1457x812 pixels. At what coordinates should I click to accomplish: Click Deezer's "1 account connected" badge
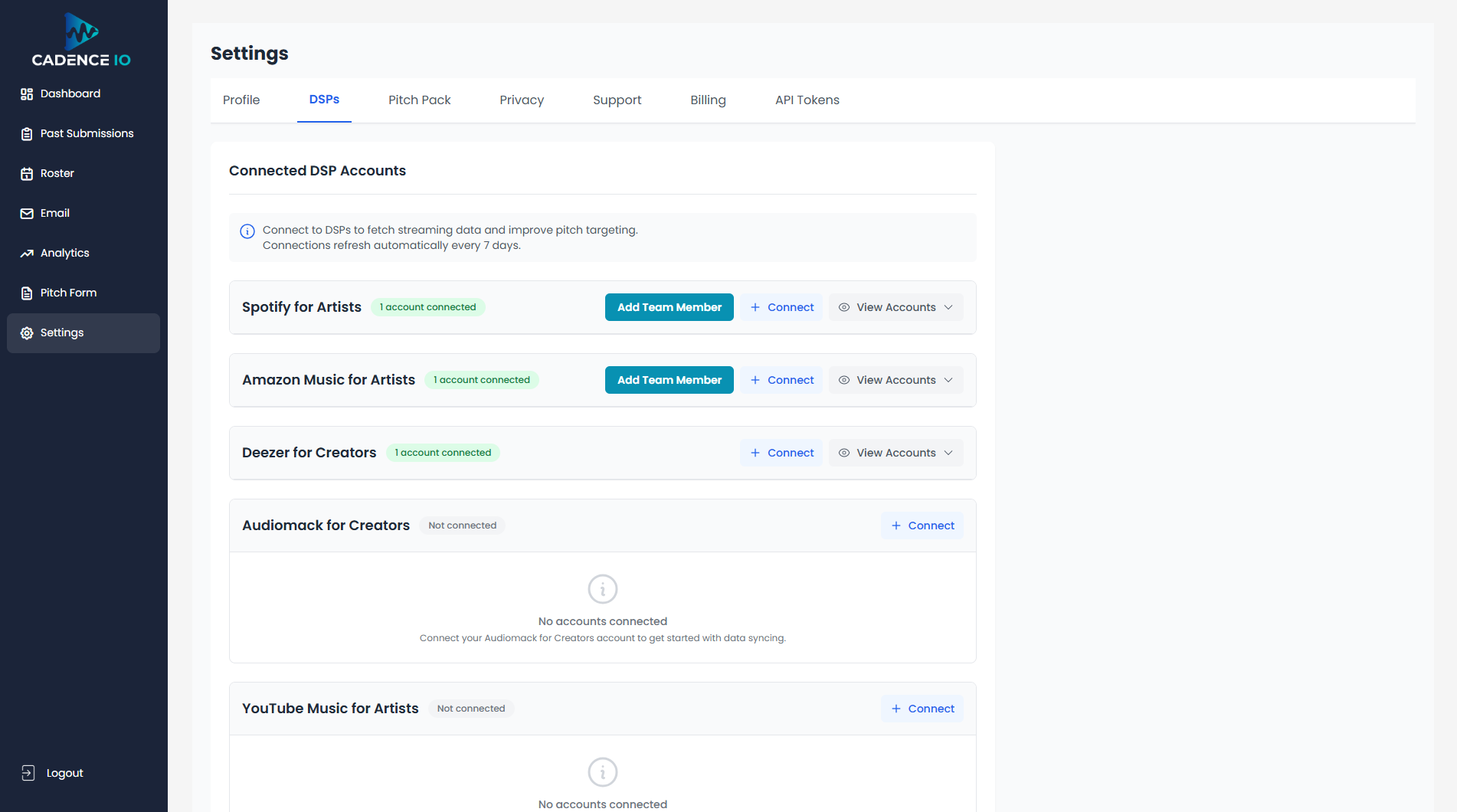coord(443,453)
